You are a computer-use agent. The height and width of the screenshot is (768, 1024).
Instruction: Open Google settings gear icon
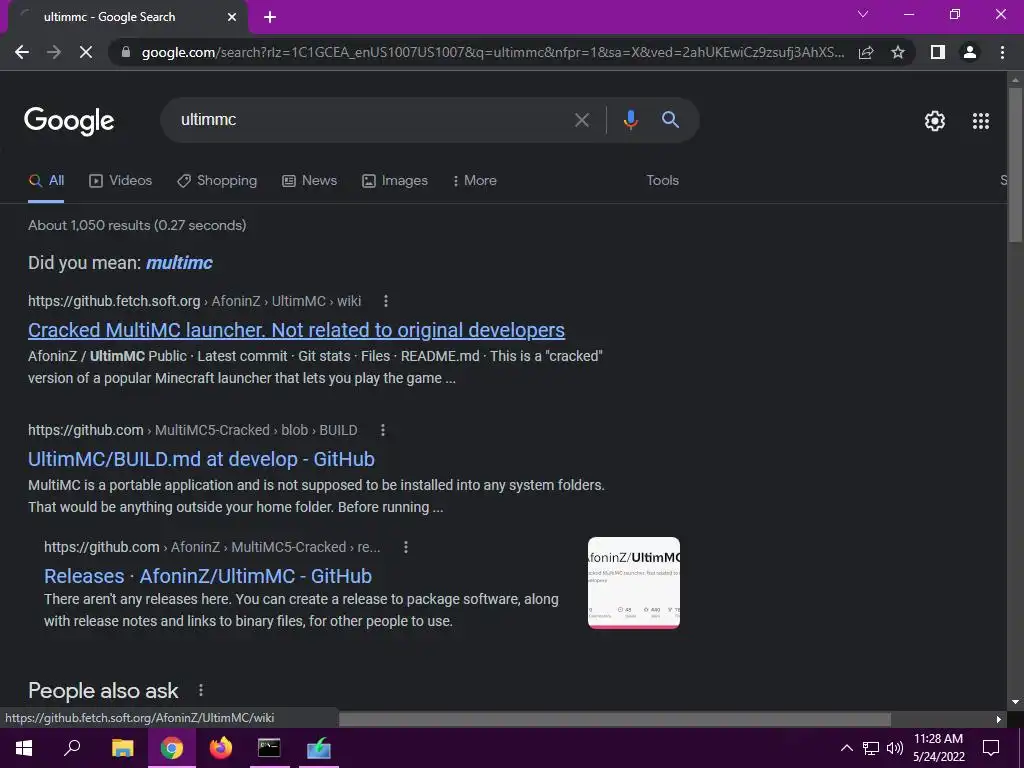pyautogui.click(x=935, y=121)
